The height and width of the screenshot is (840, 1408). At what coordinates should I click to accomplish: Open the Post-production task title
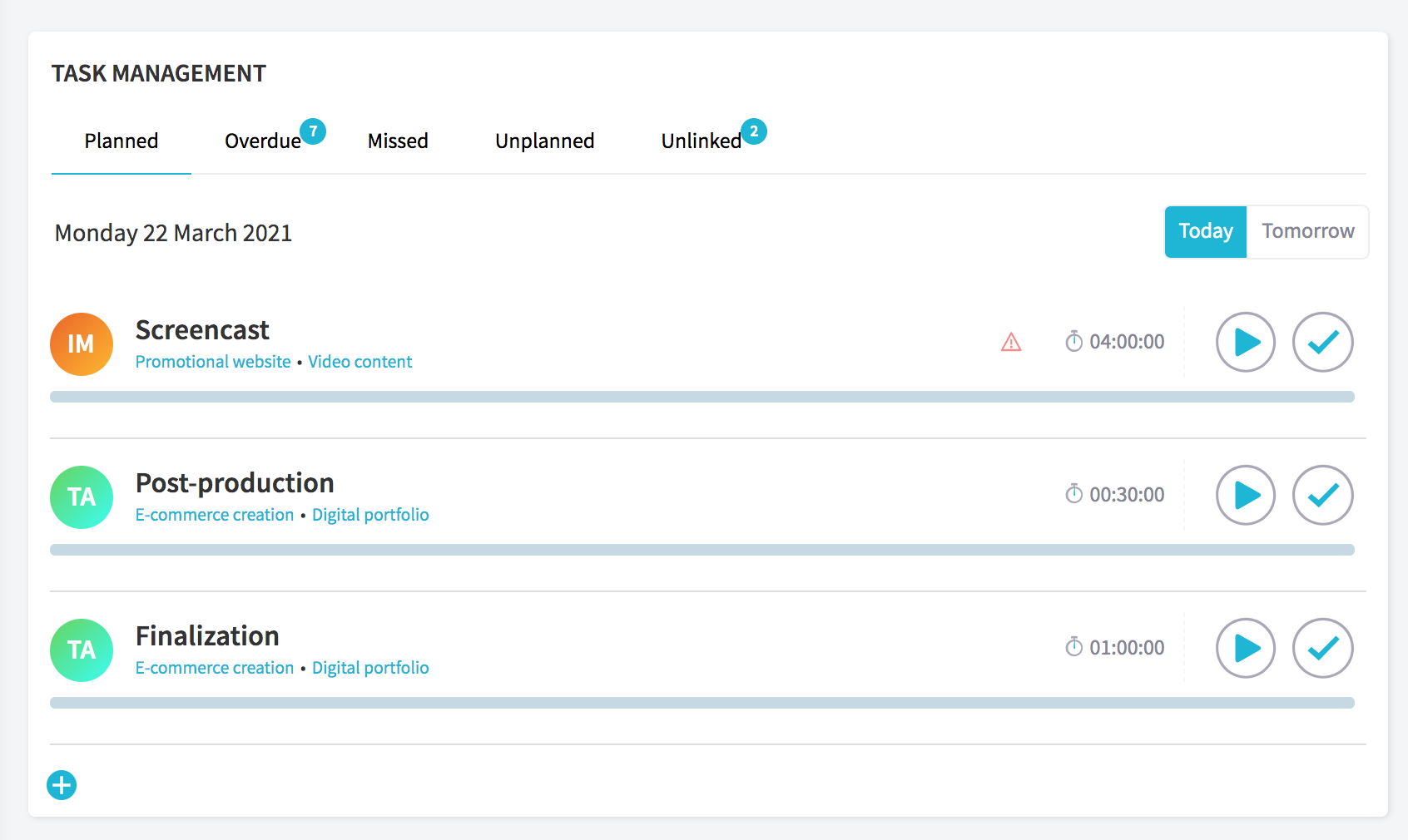click(x=235, y=483)
